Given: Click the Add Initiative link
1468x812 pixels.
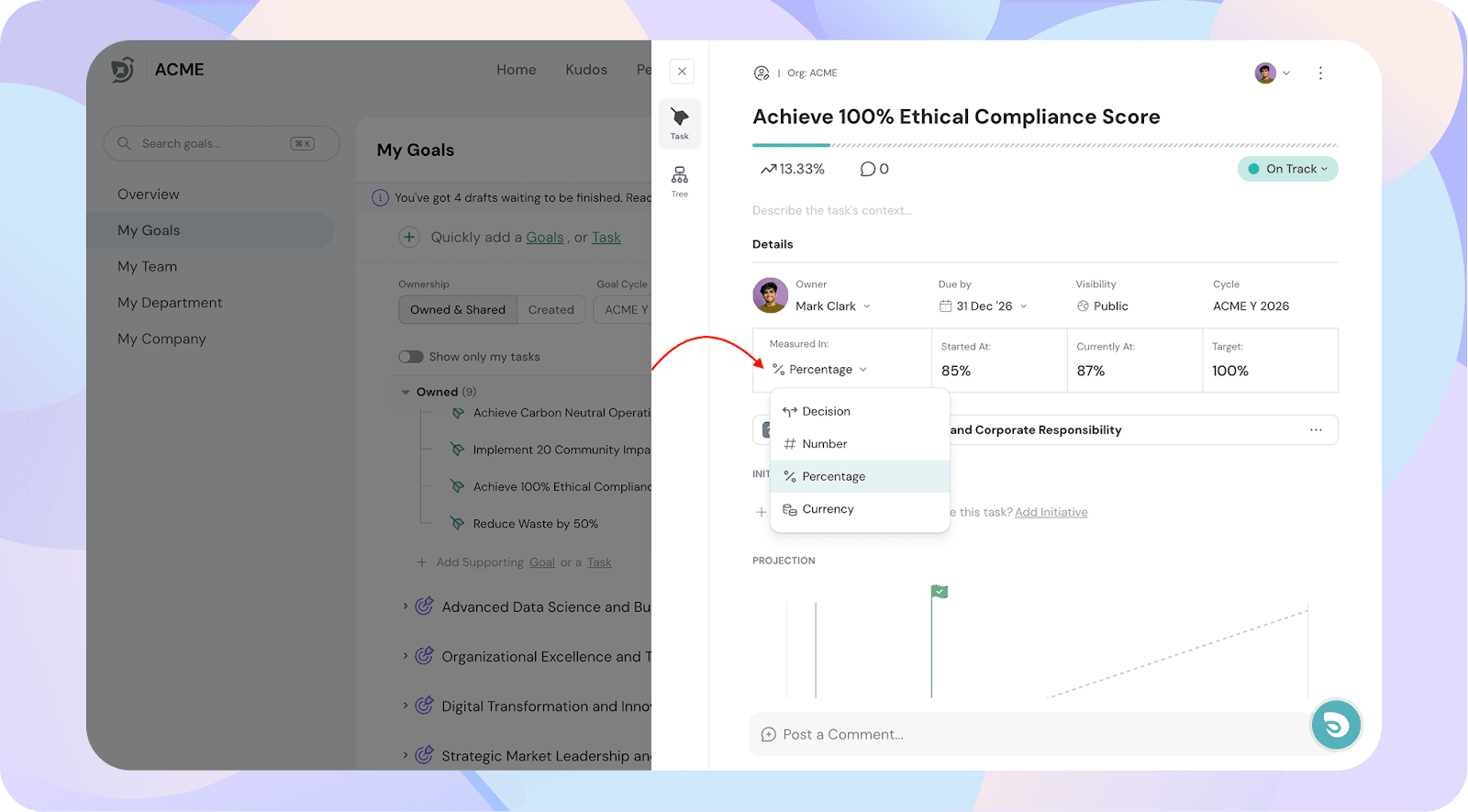Looking at the screenshot, I should pos(1051,512).
